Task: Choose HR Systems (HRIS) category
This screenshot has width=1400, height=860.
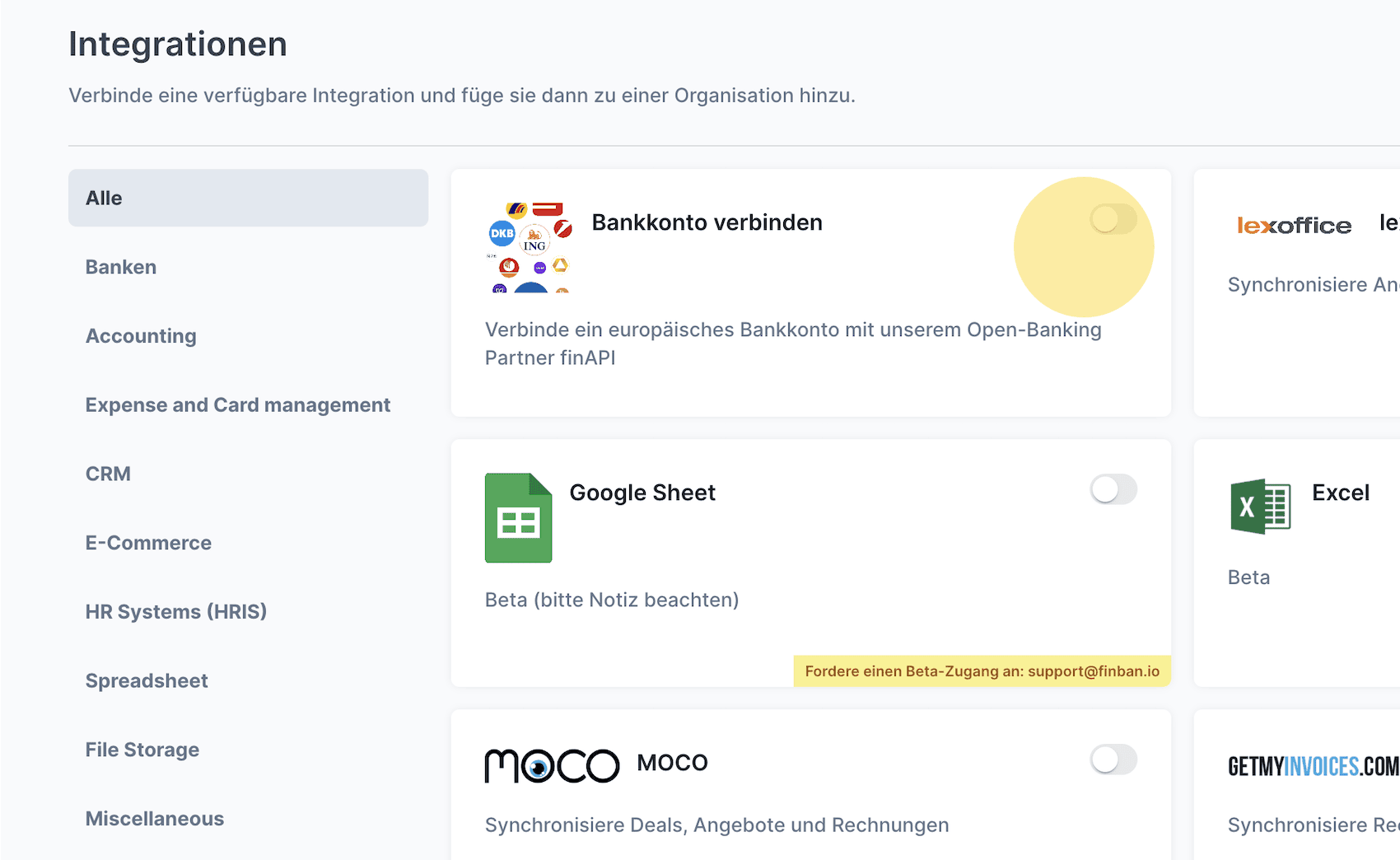Action: coord(176,612)
